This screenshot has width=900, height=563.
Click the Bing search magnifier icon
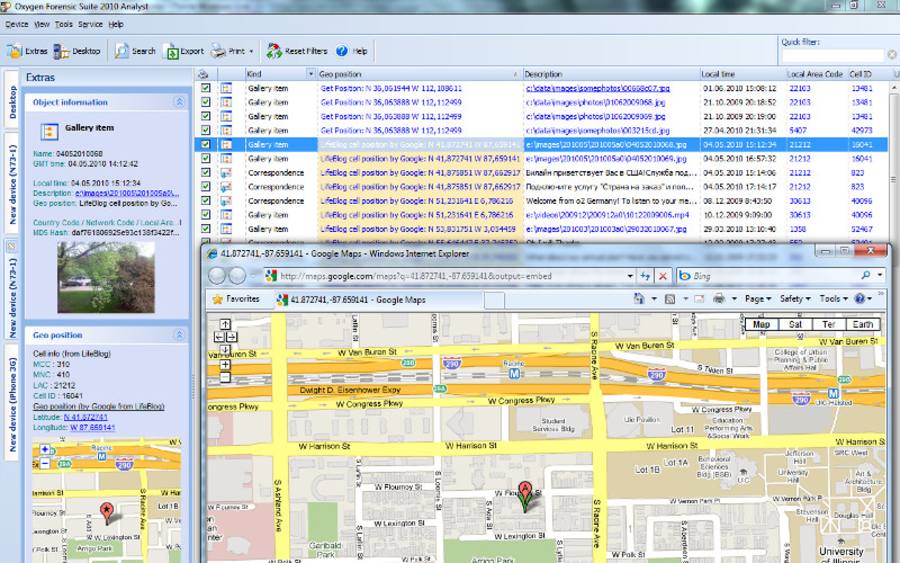(866, 275)
